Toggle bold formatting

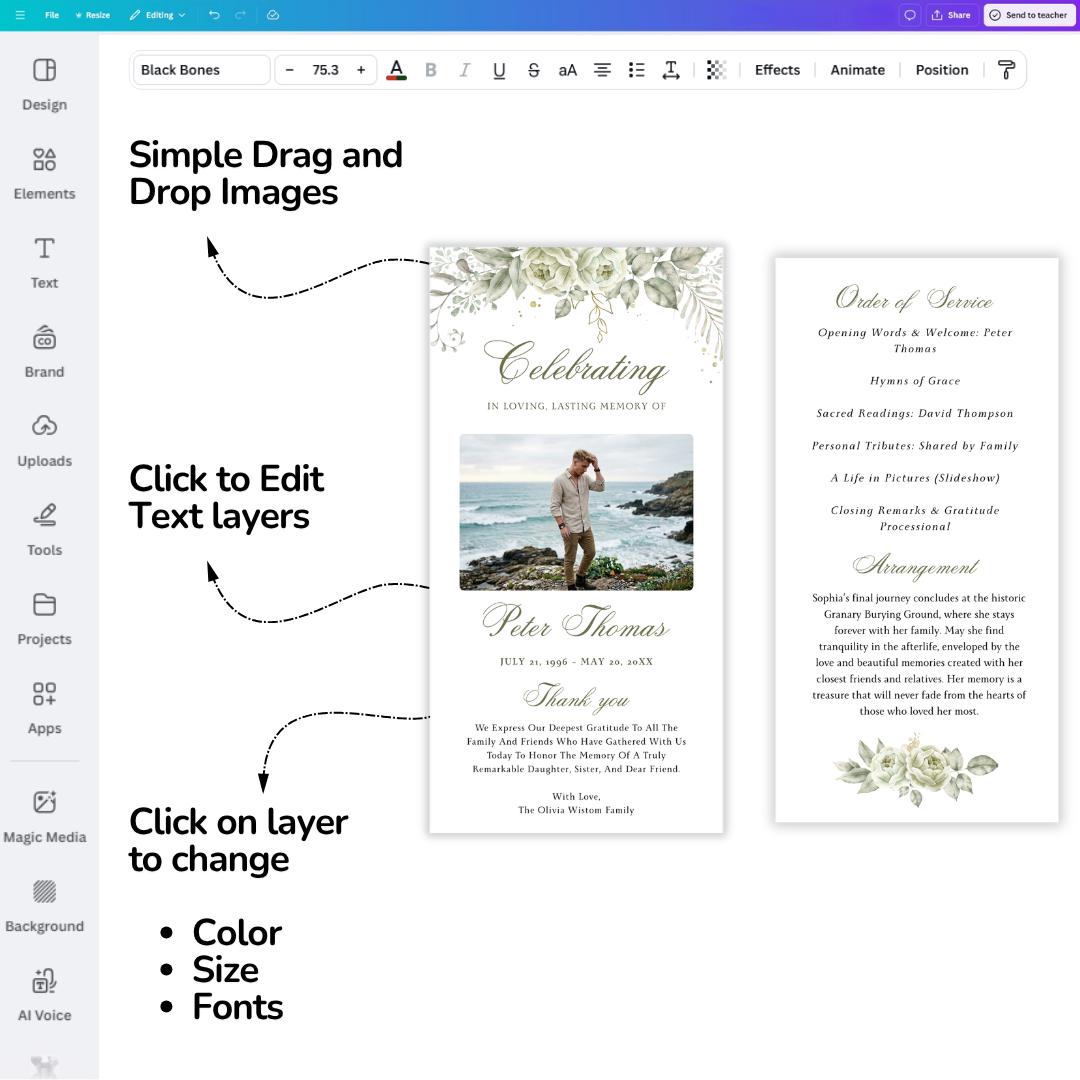coord(430,70)
